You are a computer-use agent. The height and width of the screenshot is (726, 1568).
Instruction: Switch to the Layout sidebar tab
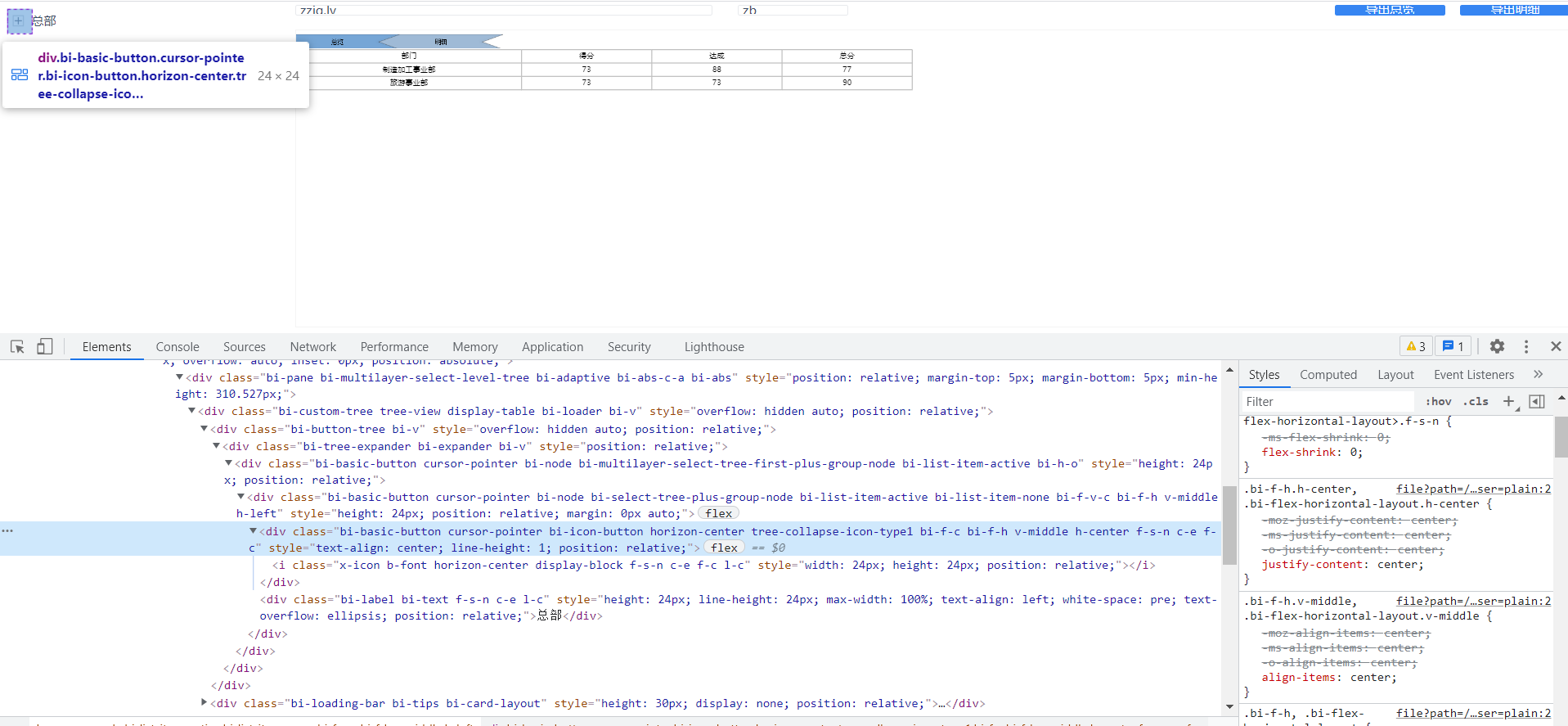point(1395,375)
